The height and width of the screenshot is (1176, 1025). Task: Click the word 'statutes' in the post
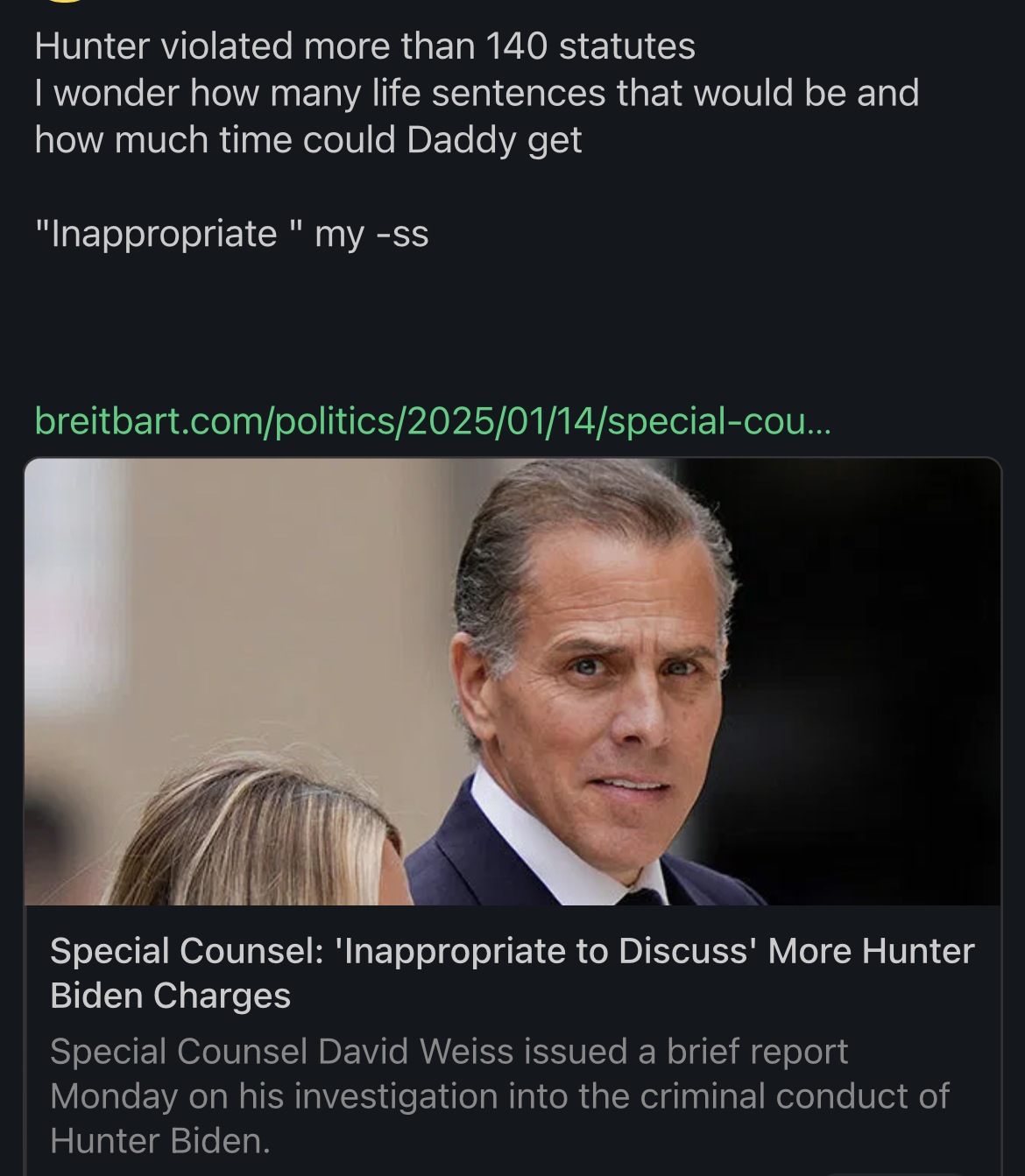coord(626,46)
